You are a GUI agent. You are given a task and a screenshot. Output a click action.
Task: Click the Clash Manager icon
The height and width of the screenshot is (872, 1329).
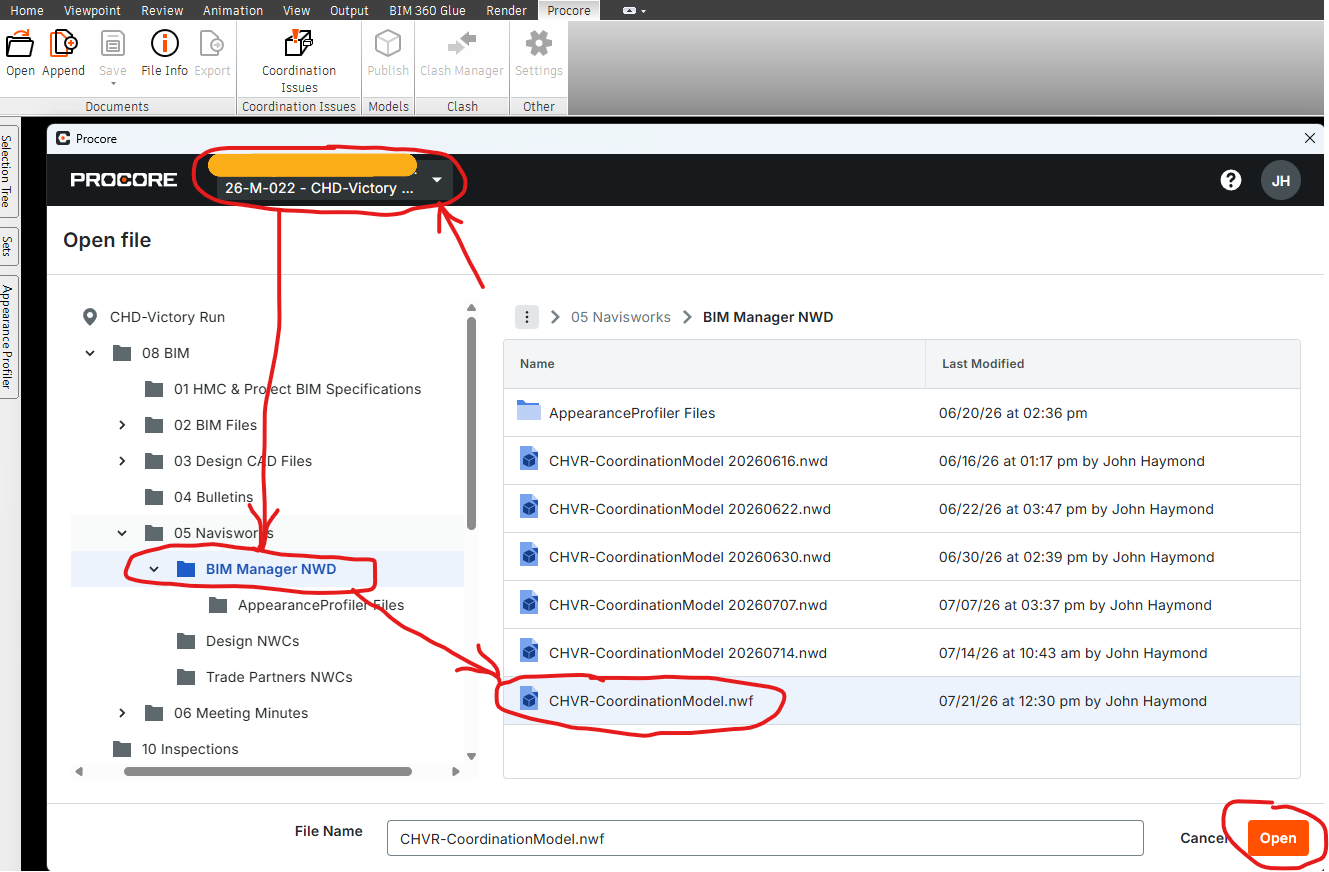pyautogui.click(x=462, y=44)
